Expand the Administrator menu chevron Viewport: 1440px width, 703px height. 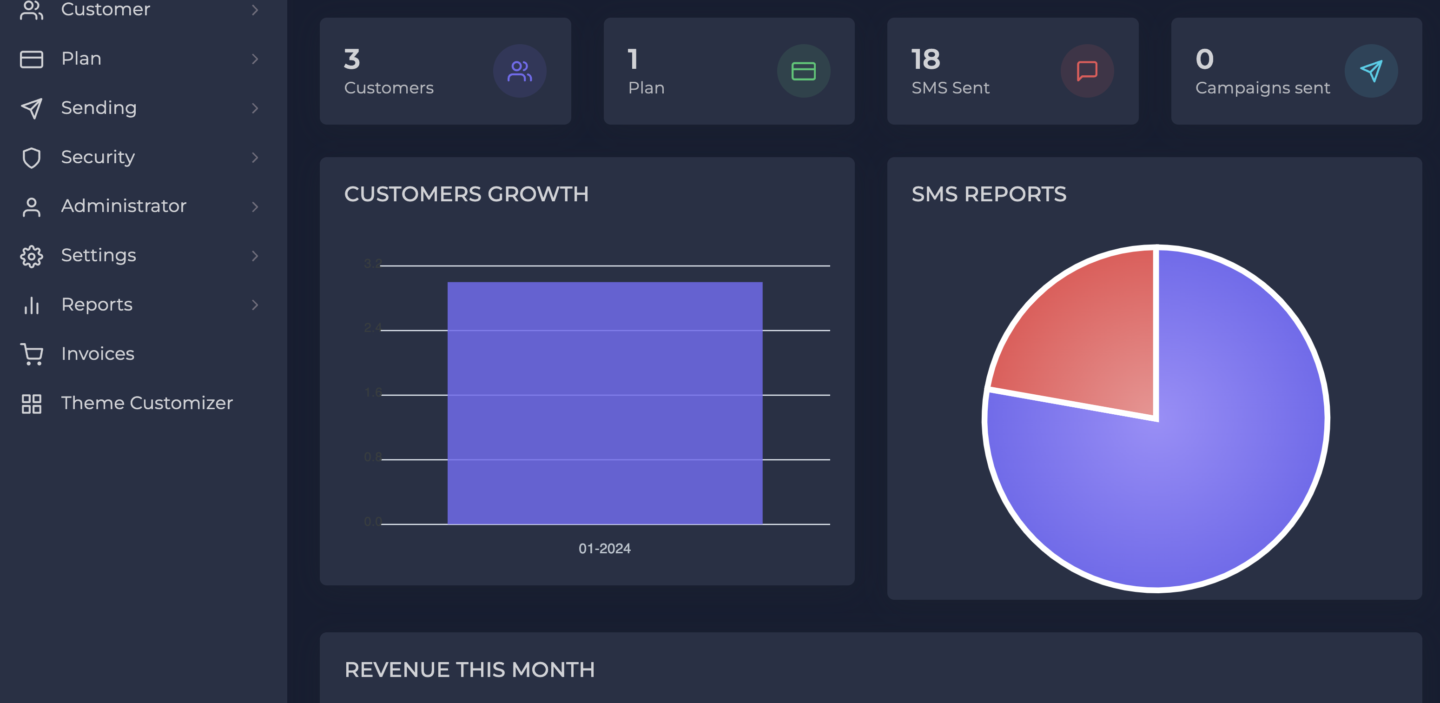click(x=255, y=207)
